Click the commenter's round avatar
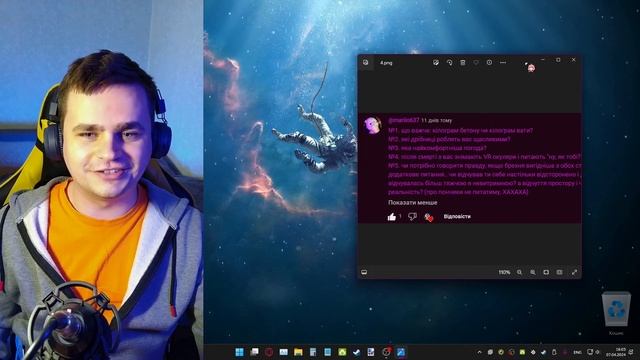Viewport: 640px width, 360px height. [373, 125]
